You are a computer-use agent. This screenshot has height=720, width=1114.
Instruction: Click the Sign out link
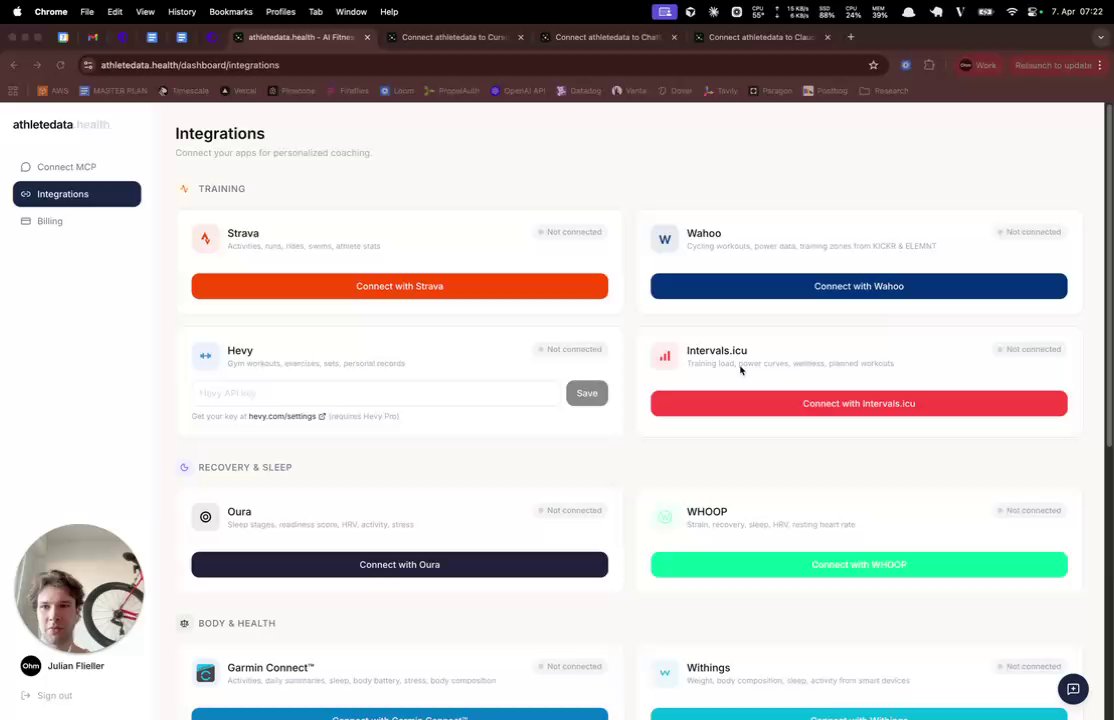pos(47,696)
